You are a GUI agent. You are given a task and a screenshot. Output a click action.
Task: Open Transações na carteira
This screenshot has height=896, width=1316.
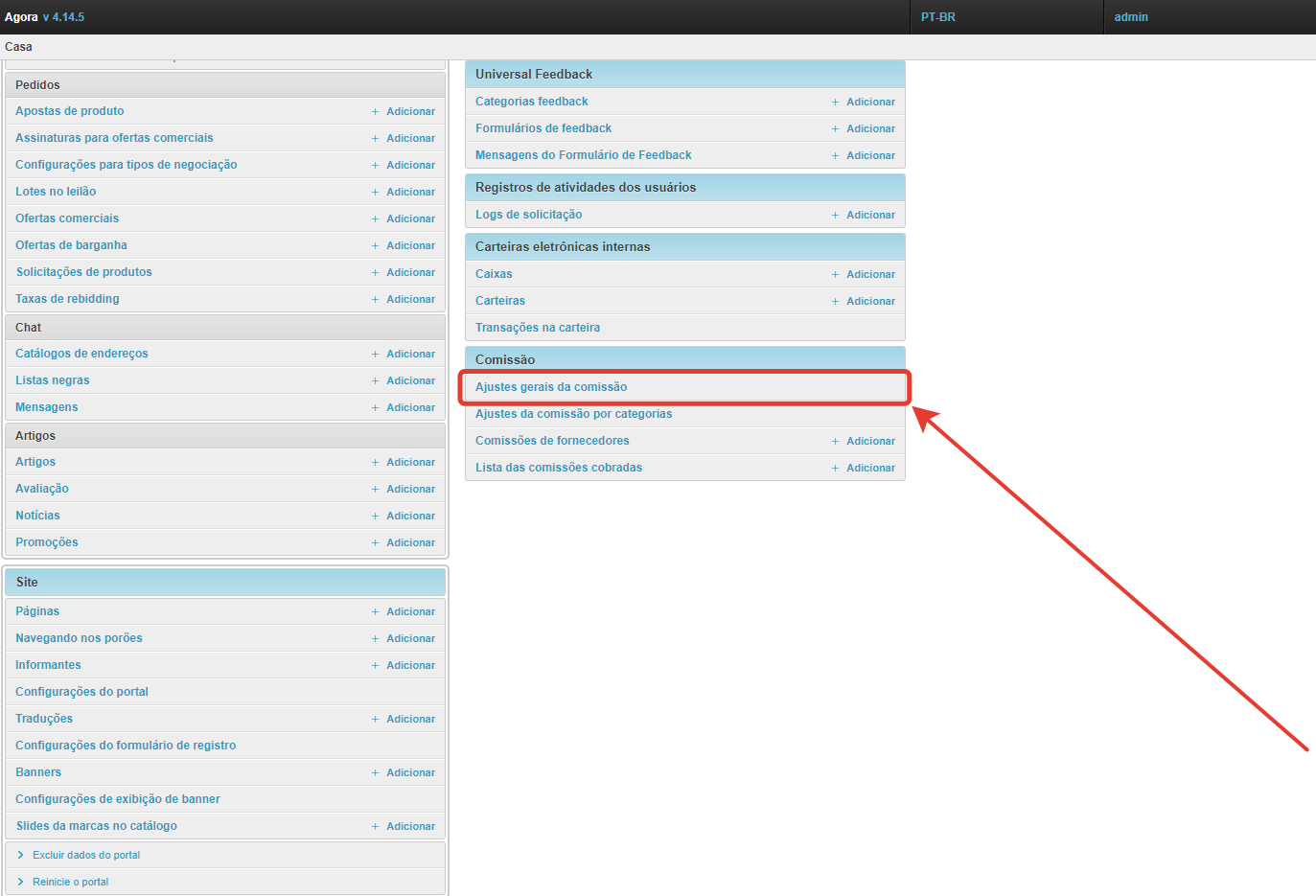coord(538,328)
